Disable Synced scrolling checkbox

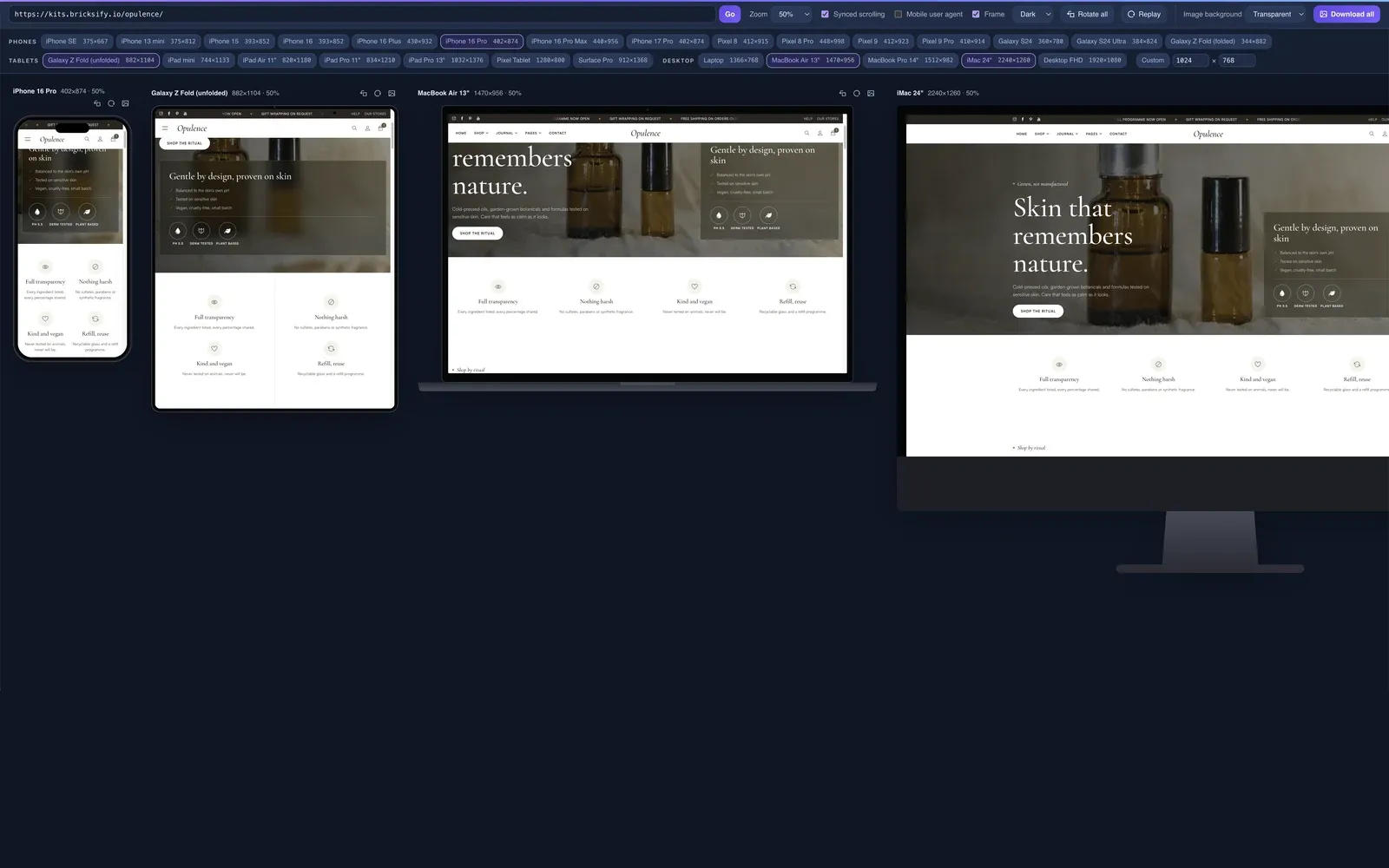pos(825,14)
